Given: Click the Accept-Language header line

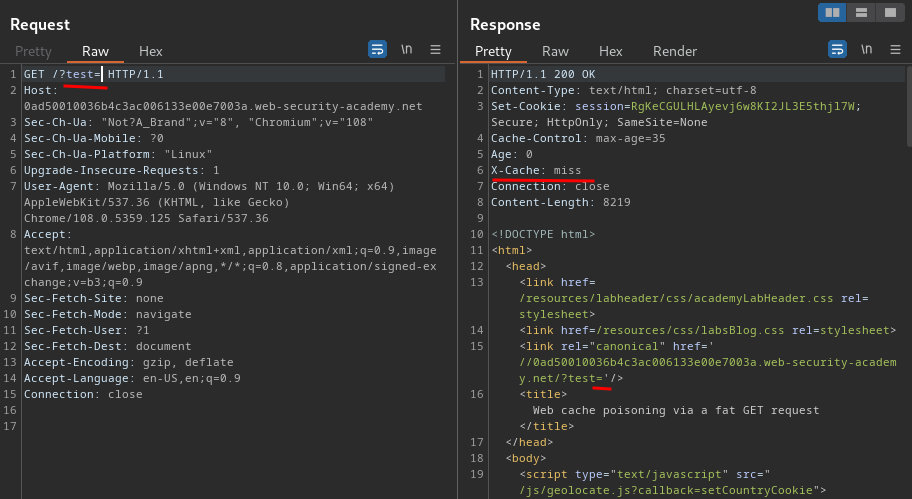Looking at the screenshot, I should click(132, 378).
